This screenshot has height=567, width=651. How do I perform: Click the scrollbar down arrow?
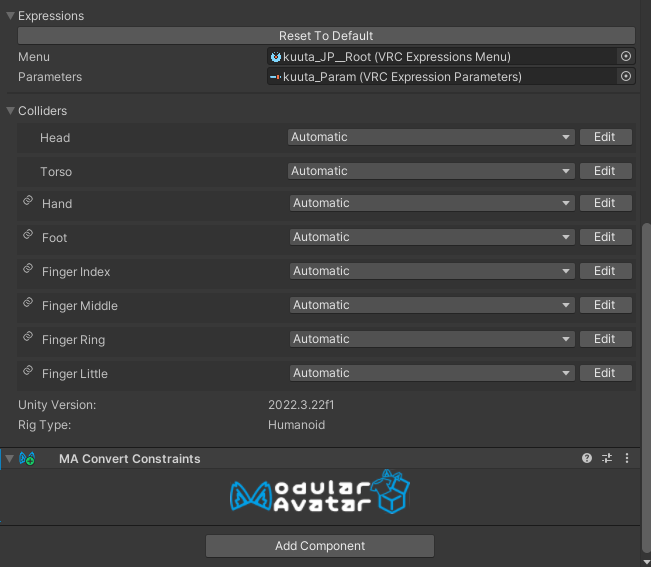tap(646, 562)
